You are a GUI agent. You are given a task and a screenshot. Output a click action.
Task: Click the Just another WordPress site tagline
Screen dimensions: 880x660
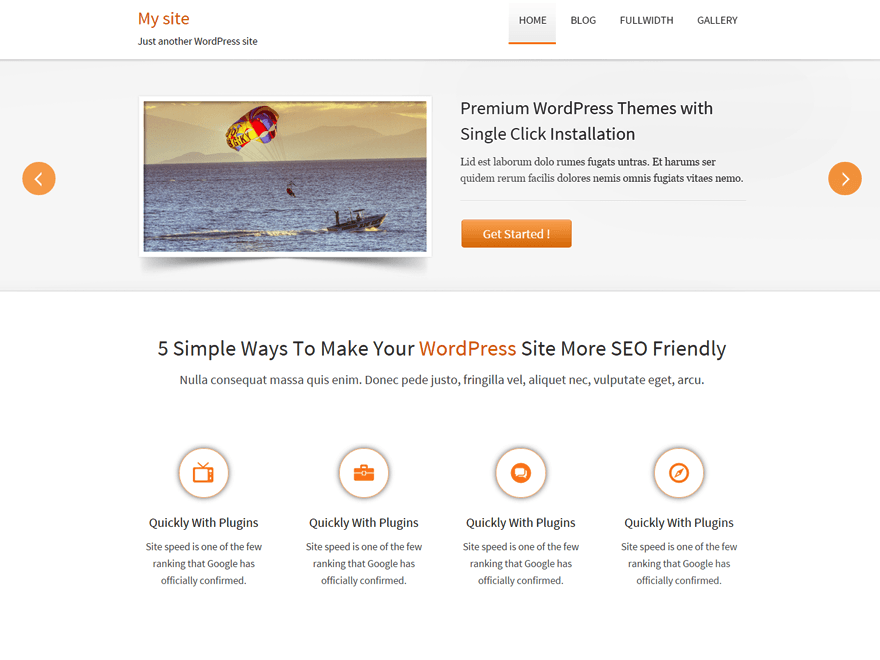pos(198,42)
